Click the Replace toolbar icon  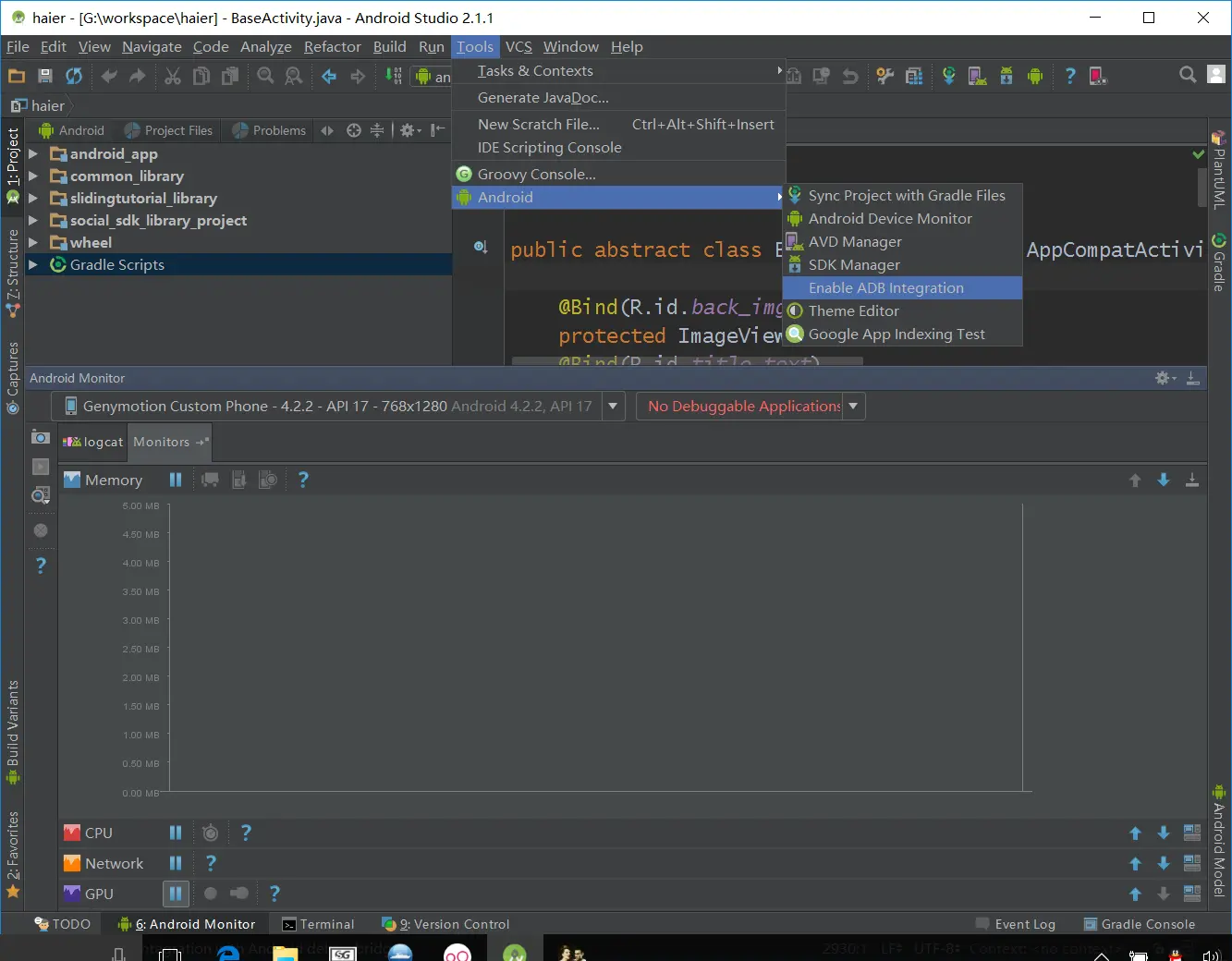tap(294, 77)
